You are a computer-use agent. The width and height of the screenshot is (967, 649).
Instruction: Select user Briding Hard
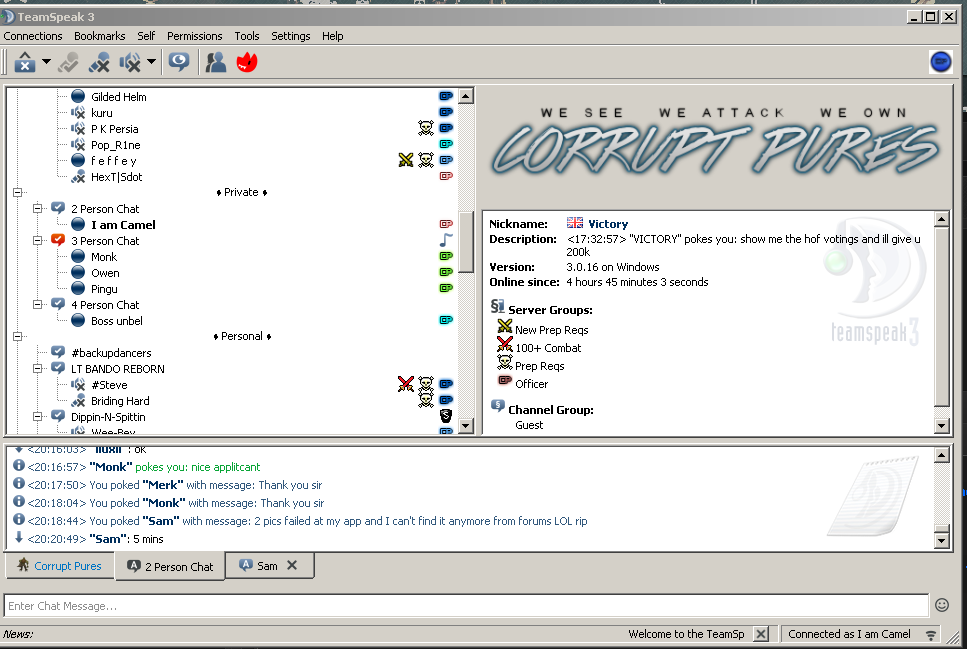120,401
